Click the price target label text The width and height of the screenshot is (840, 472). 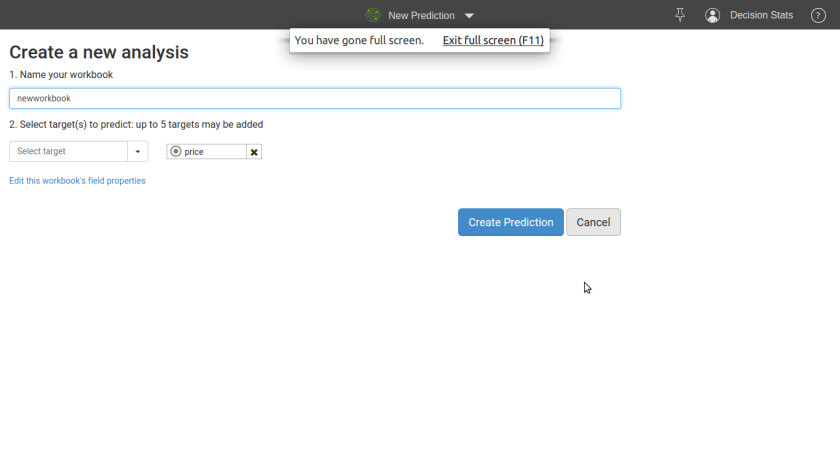point(194,152)
